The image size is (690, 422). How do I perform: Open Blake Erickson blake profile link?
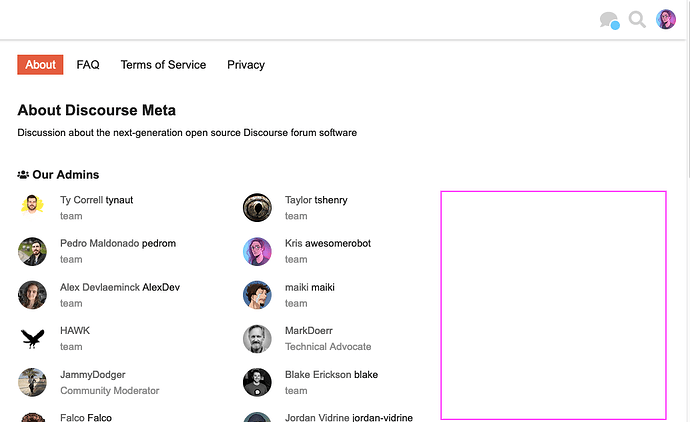[x=331, y=374]
